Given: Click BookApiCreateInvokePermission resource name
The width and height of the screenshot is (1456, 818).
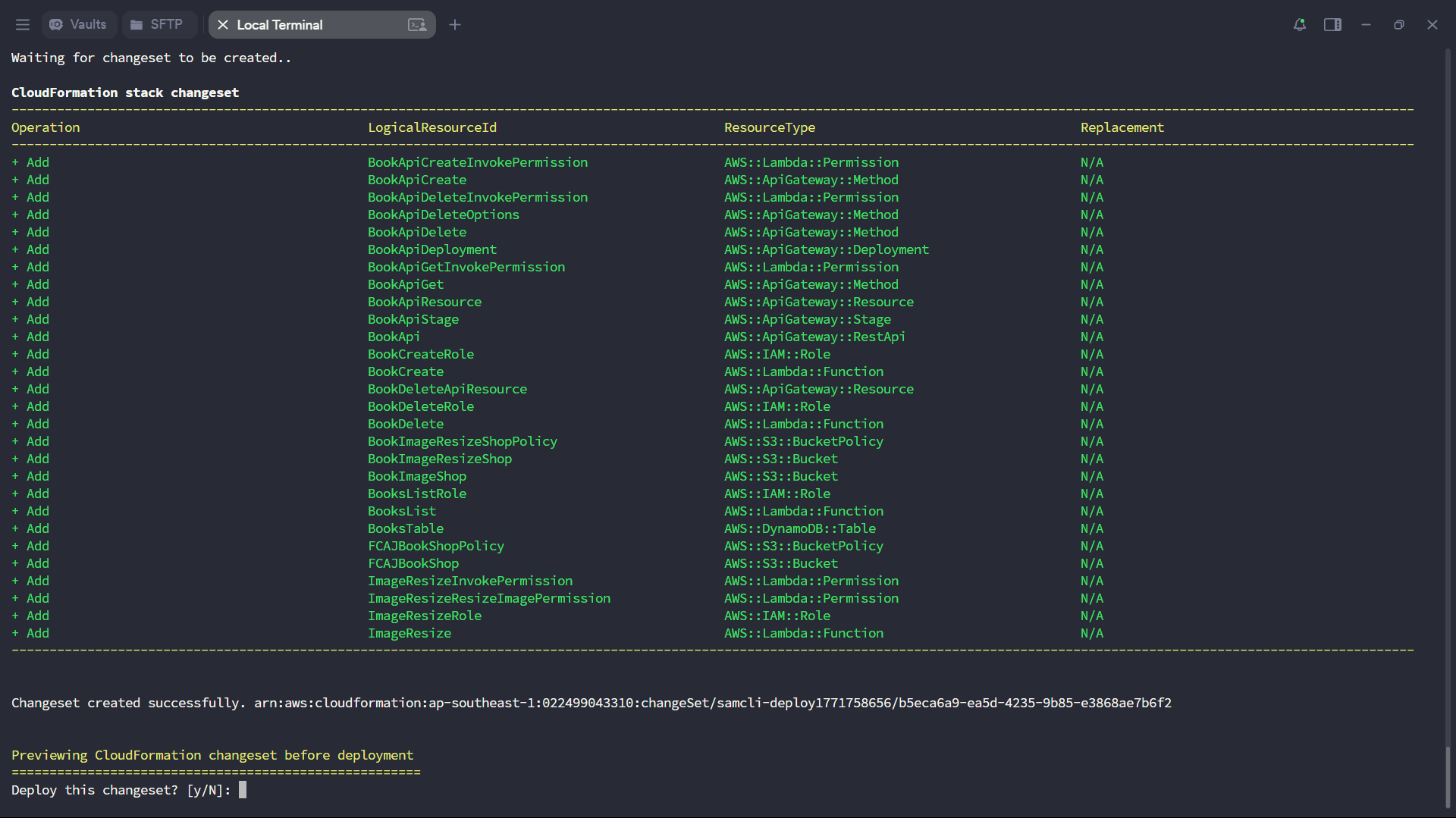Looking at the screenshot, I should (x=478, y=162).
